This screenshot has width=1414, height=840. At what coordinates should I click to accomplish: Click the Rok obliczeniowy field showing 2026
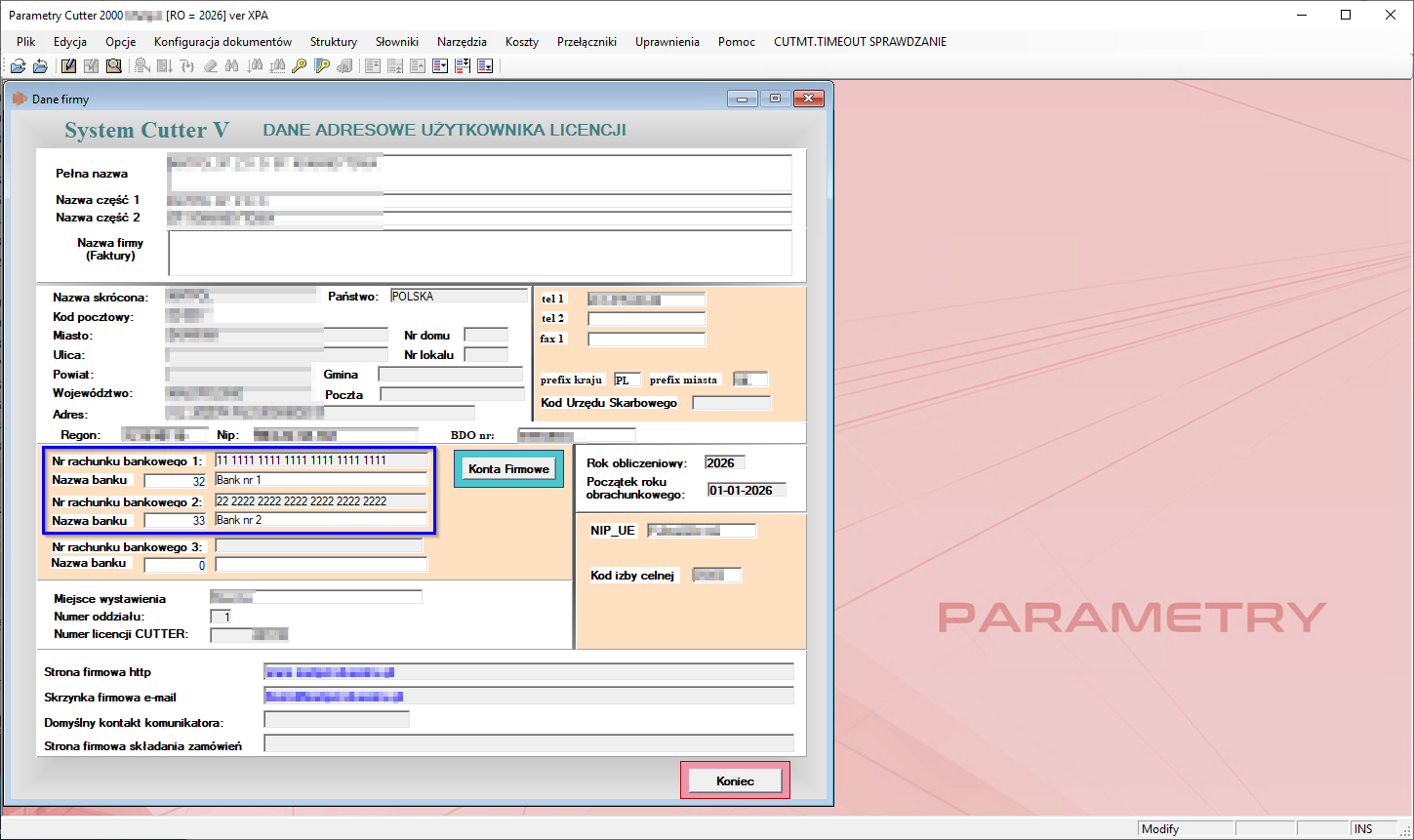(x=725, y=462)
